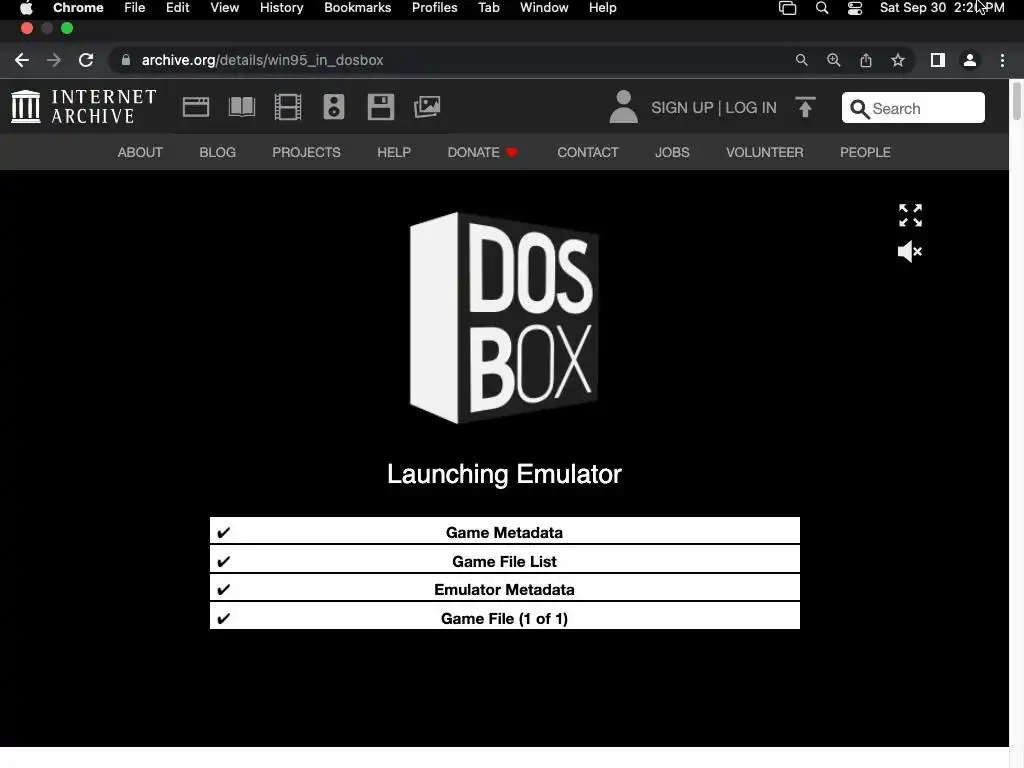The image size is (1024, 768).
Task: Open the page zoom icon in address bar
Action: (x=833, y=60)
